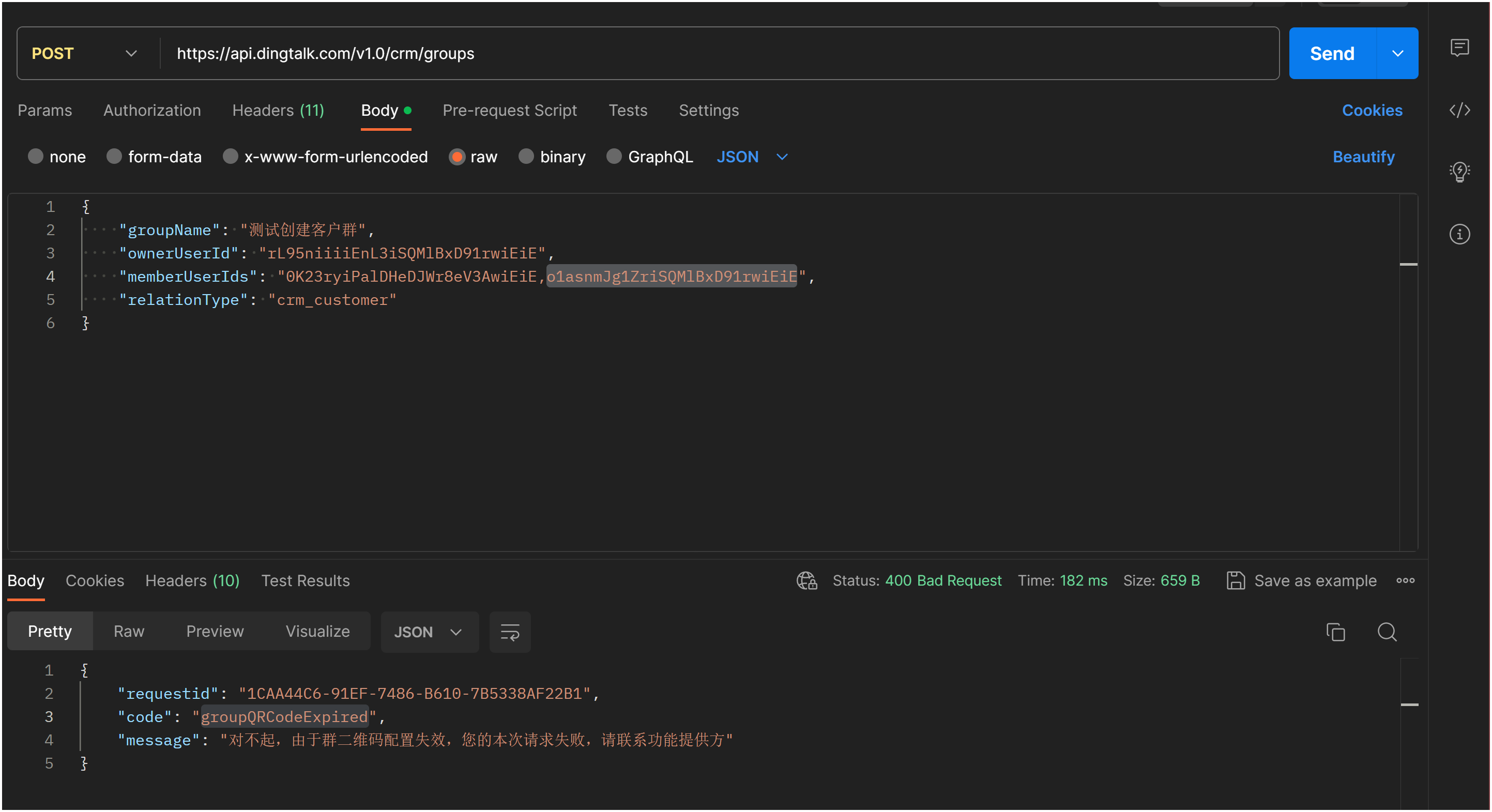This screenshot has height=812, width=1492.
Task: Click the groupQRCodeExpired code value
Action: 284,716
